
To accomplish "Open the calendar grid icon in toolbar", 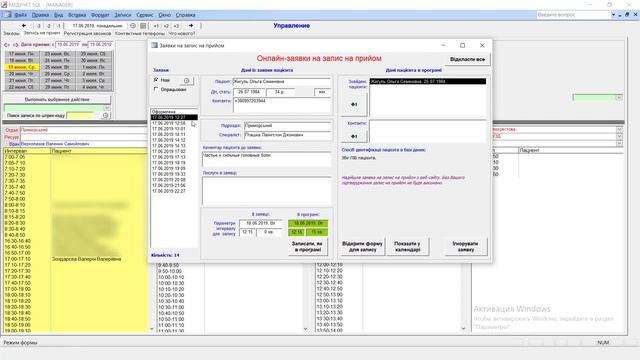I will tap(143, 26).
